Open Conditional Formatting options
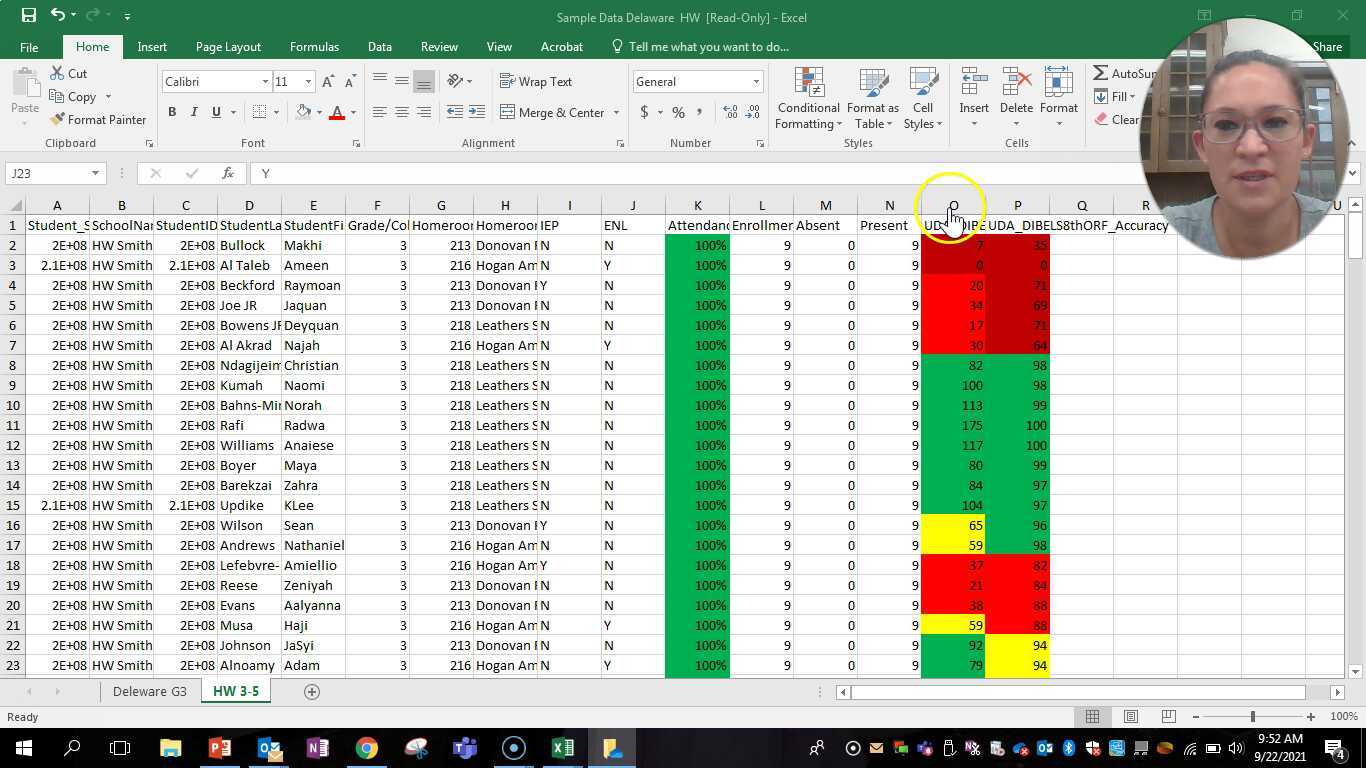Screen dimensions: 1366x768 pos(807,96)
